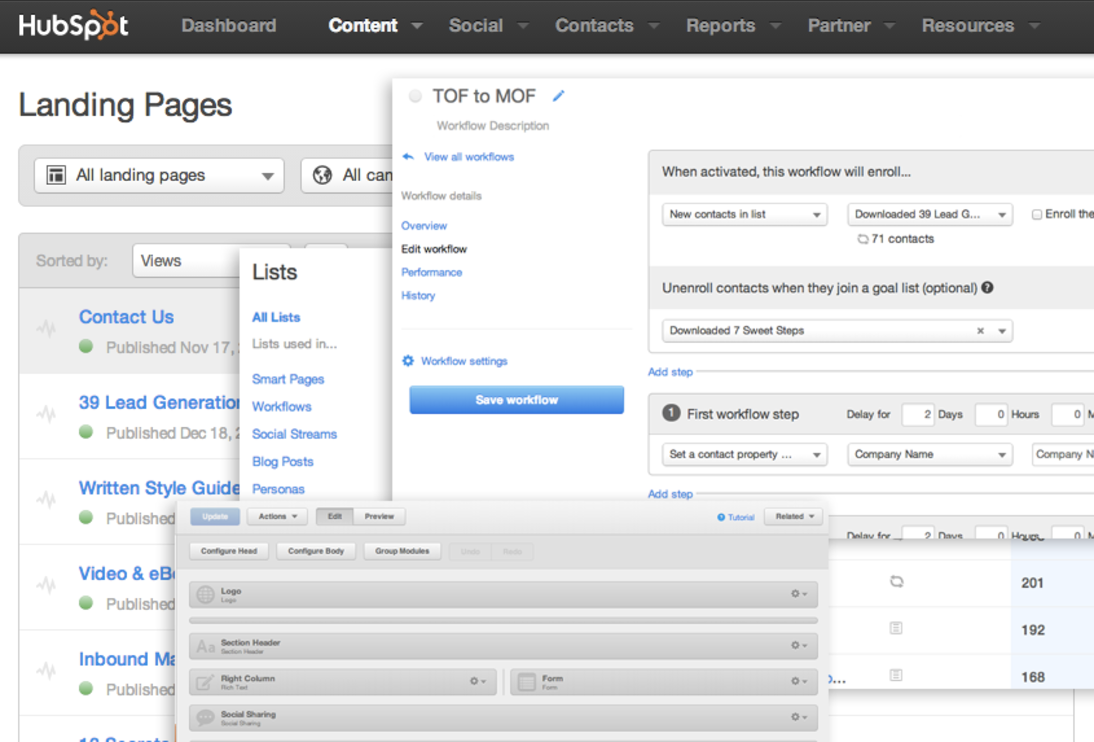This screenshot has height=742, width=1094.
Task: Click the globe icon on Logo module
Action: pyautogui.click(x=205, y=594)
